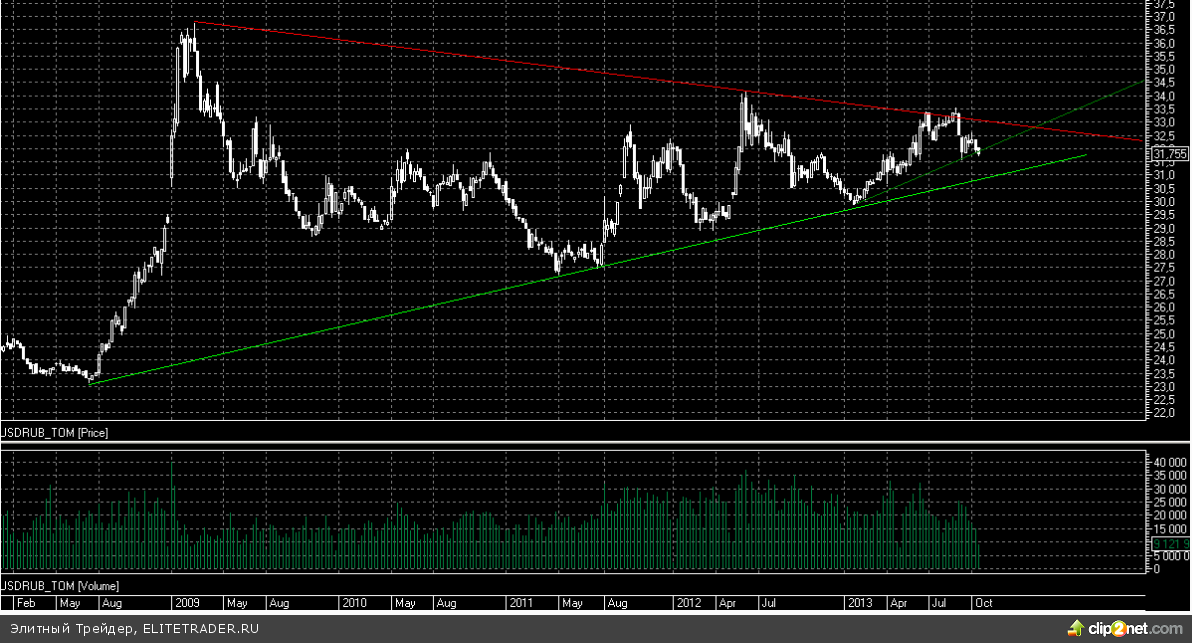Jump to 2009 on the time axis

click(187, 604)
